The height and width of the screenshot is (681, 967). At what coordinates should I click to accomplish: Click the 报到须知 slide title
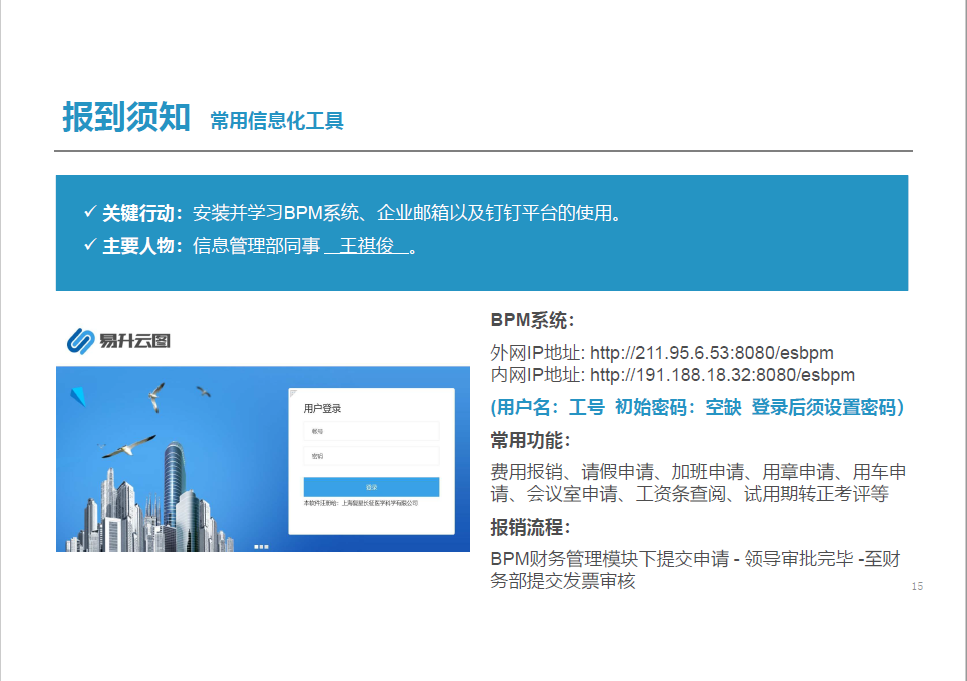126,118
